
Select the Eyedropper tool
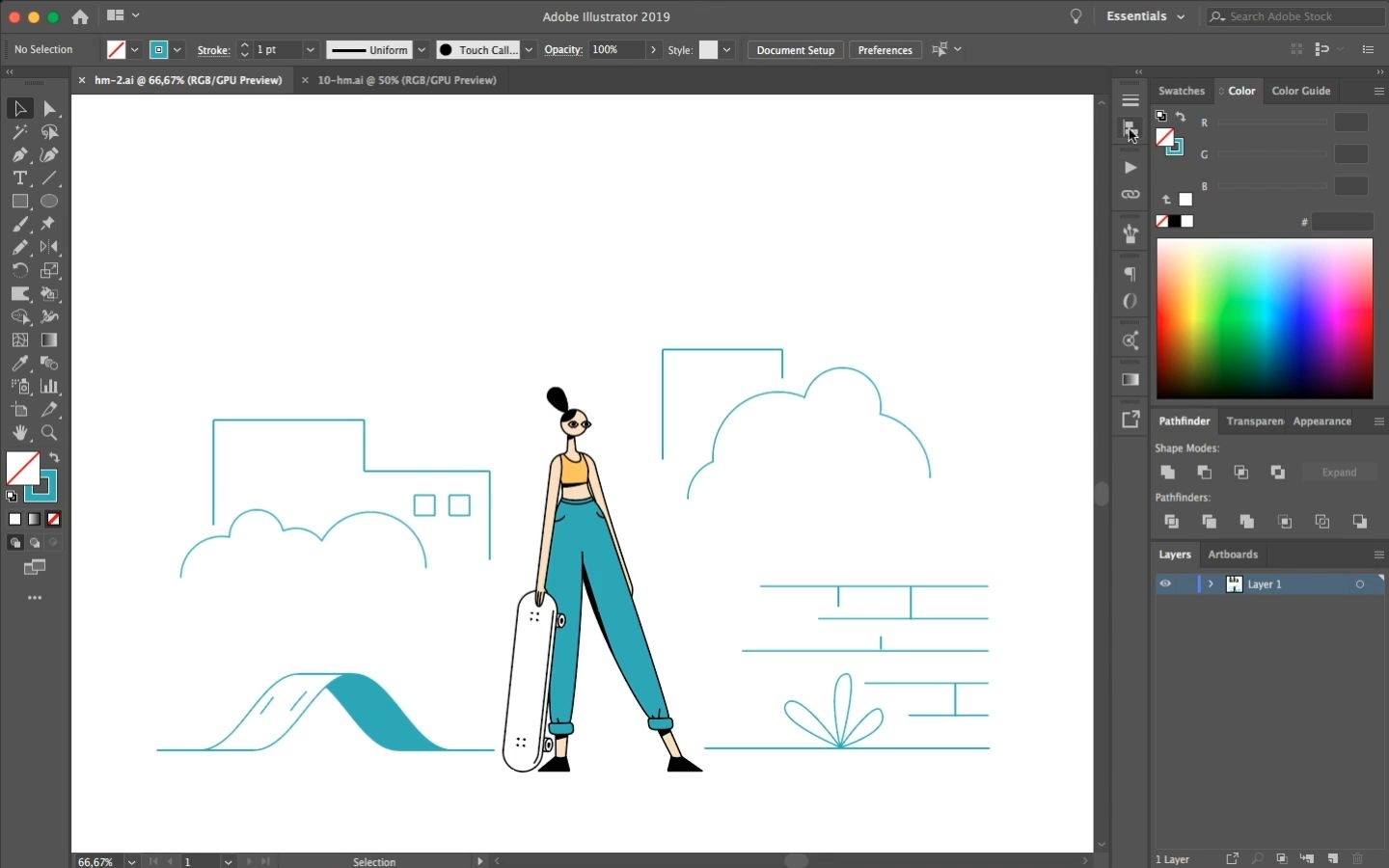(20, 364)
